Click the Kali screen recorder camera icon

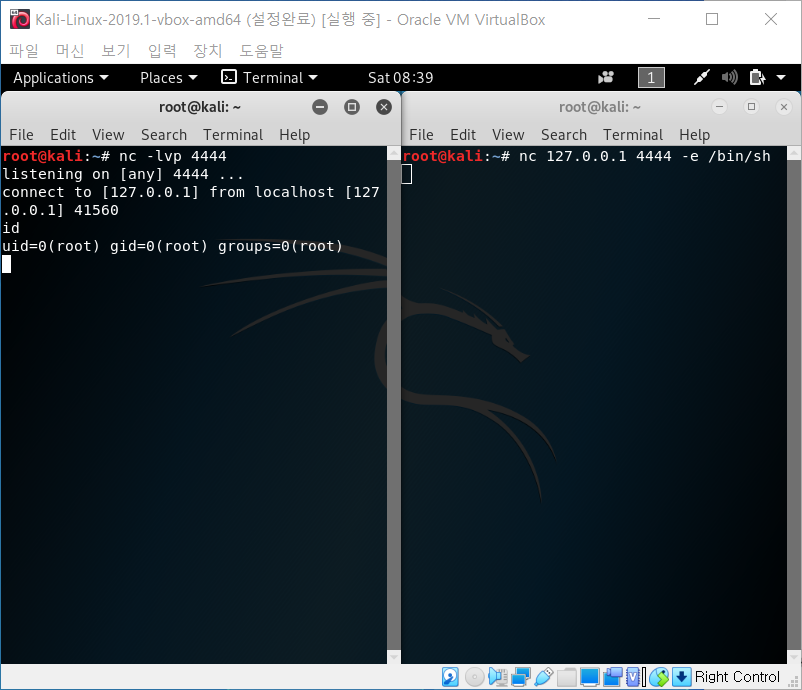tap(606, 78)
